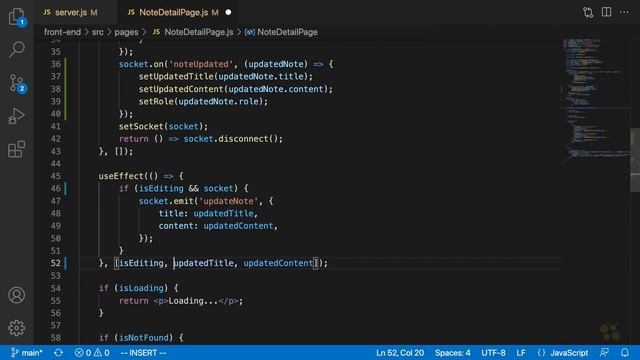This screenshot has width=640, height=360.
Task: Click line number 45 in gutter
Action: coord(56,176)
